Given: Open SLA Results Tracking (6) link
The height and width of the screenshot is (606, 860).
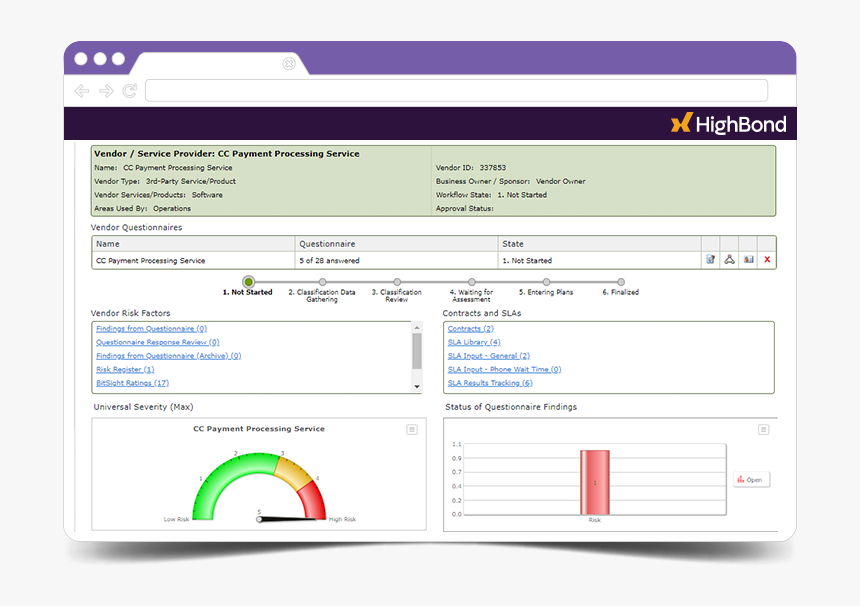Looking at the screenshot, I should (x=490, y=383).
